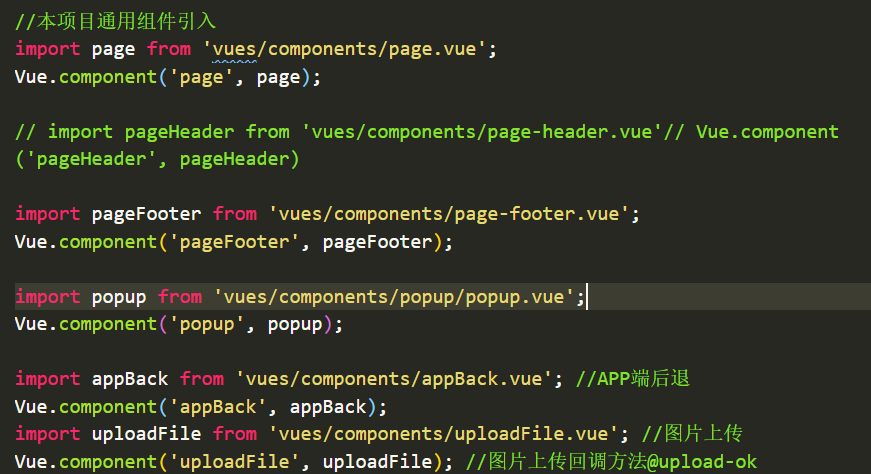Click the comment '//图片上传'

692,434
